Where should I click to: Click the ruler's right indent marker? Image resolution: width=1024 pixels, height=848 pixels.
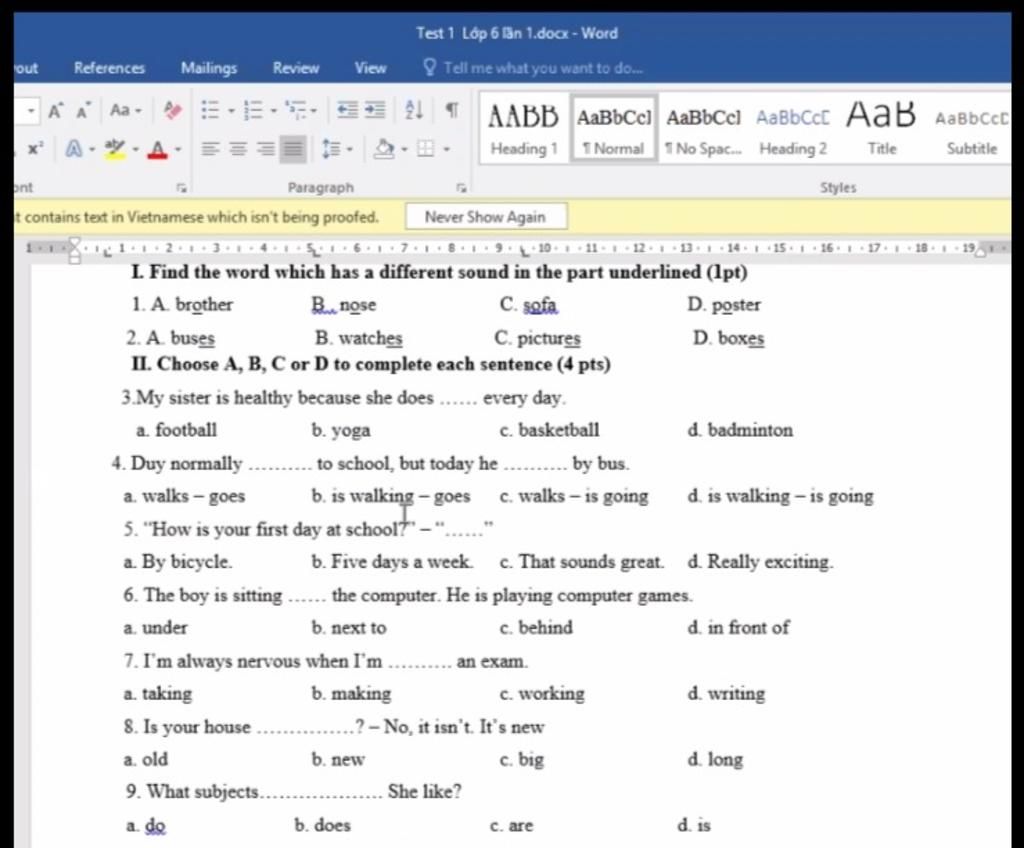980,252
